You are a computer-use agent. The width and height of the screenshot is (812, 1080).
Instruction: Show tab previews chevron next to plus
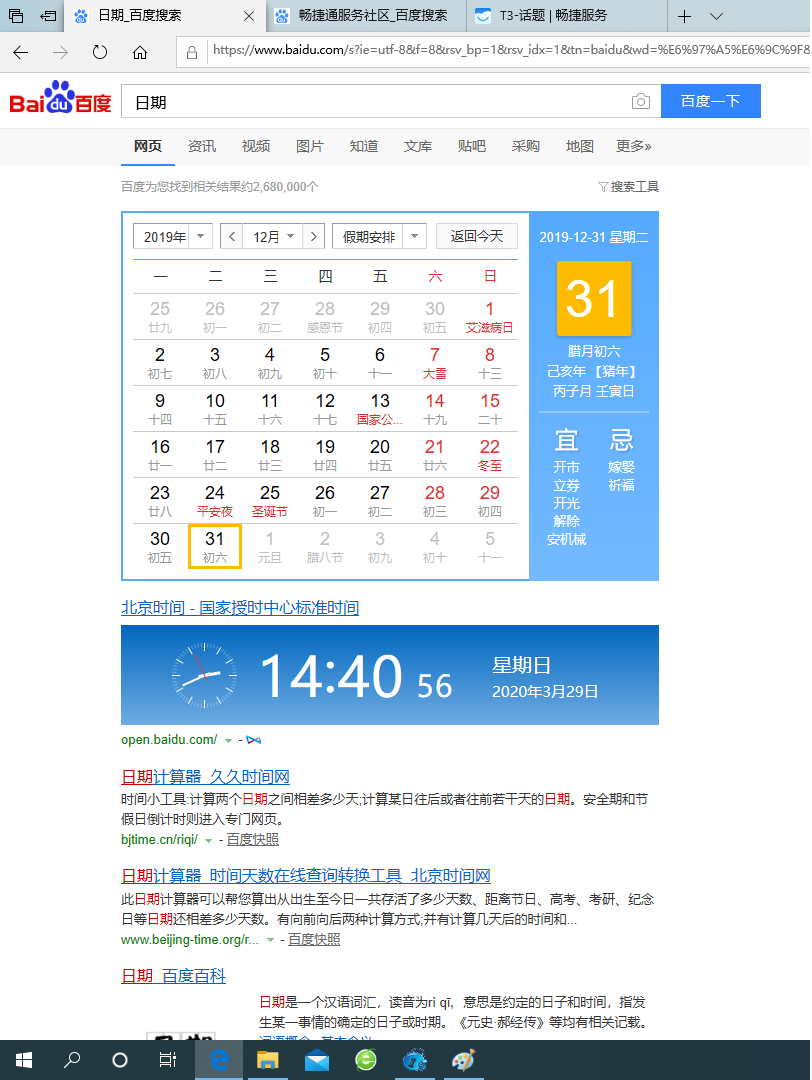pos(716,16)
